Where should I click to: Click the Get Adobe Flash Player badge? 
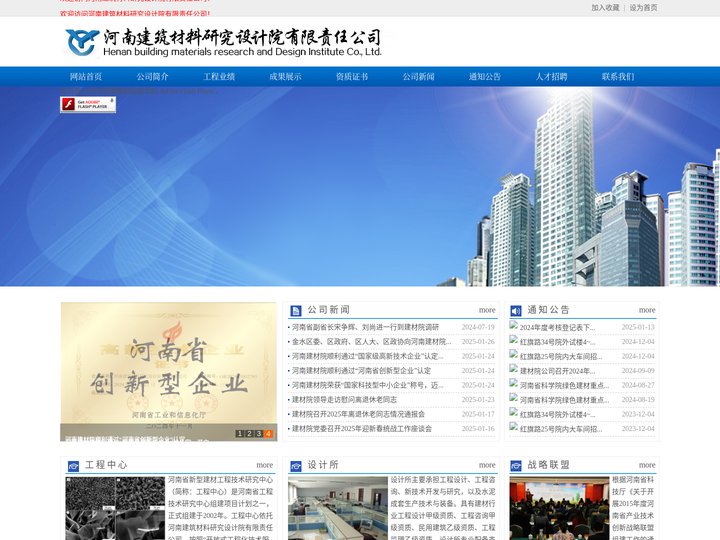pos(88,104)
